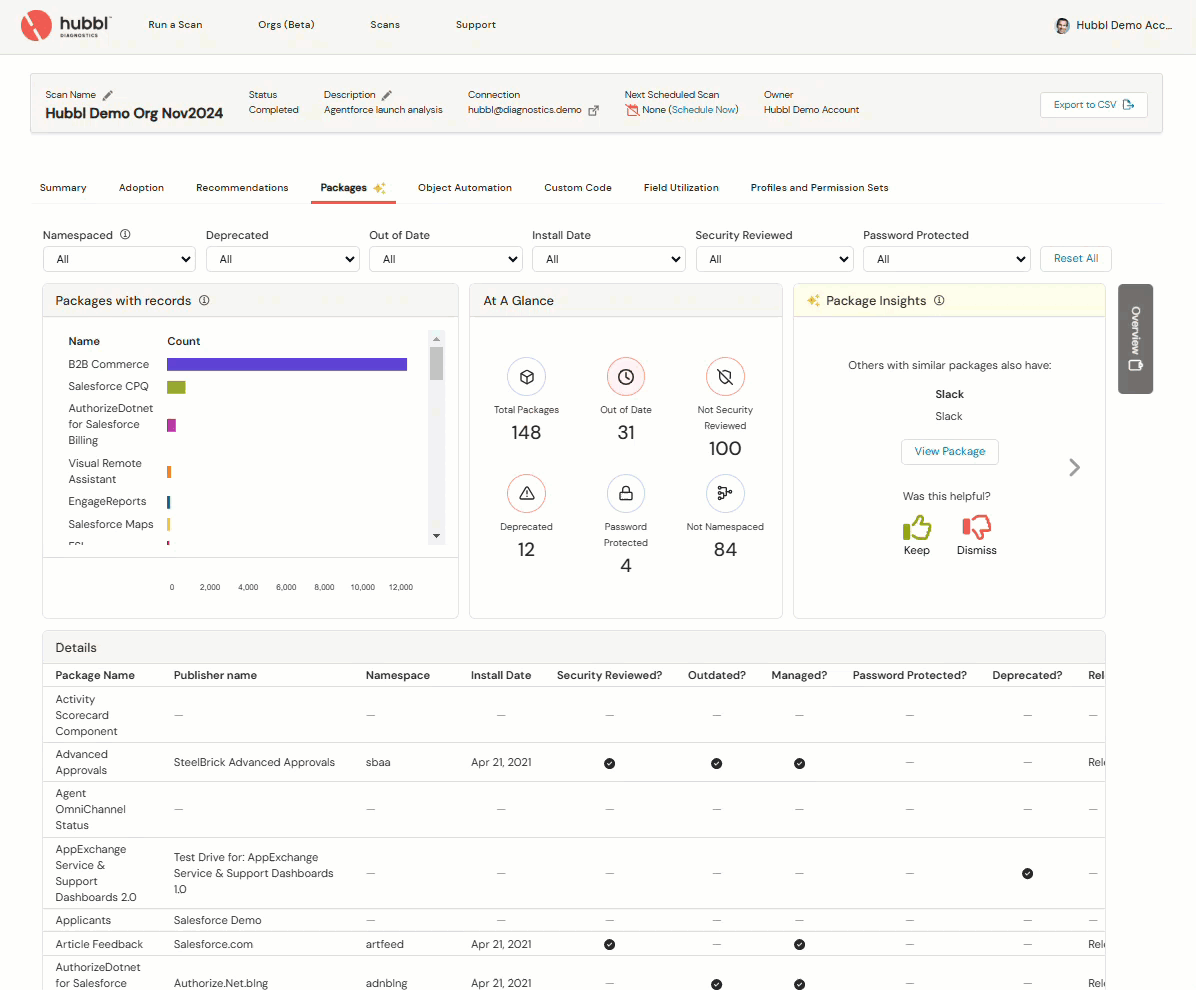1196x990 pixels.
Task: Click the Package Insights info icon
Action: pyautogui.click(x=939, y=301)
